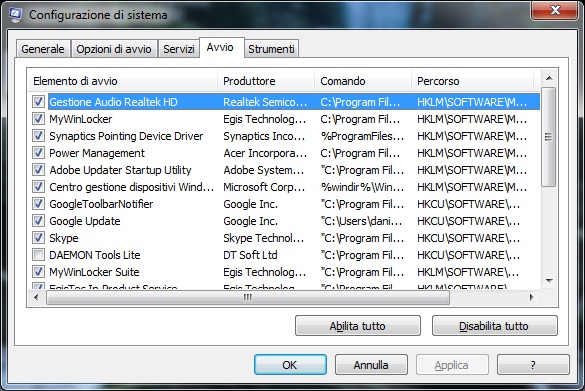Click the Applica button

coord(452,365)
